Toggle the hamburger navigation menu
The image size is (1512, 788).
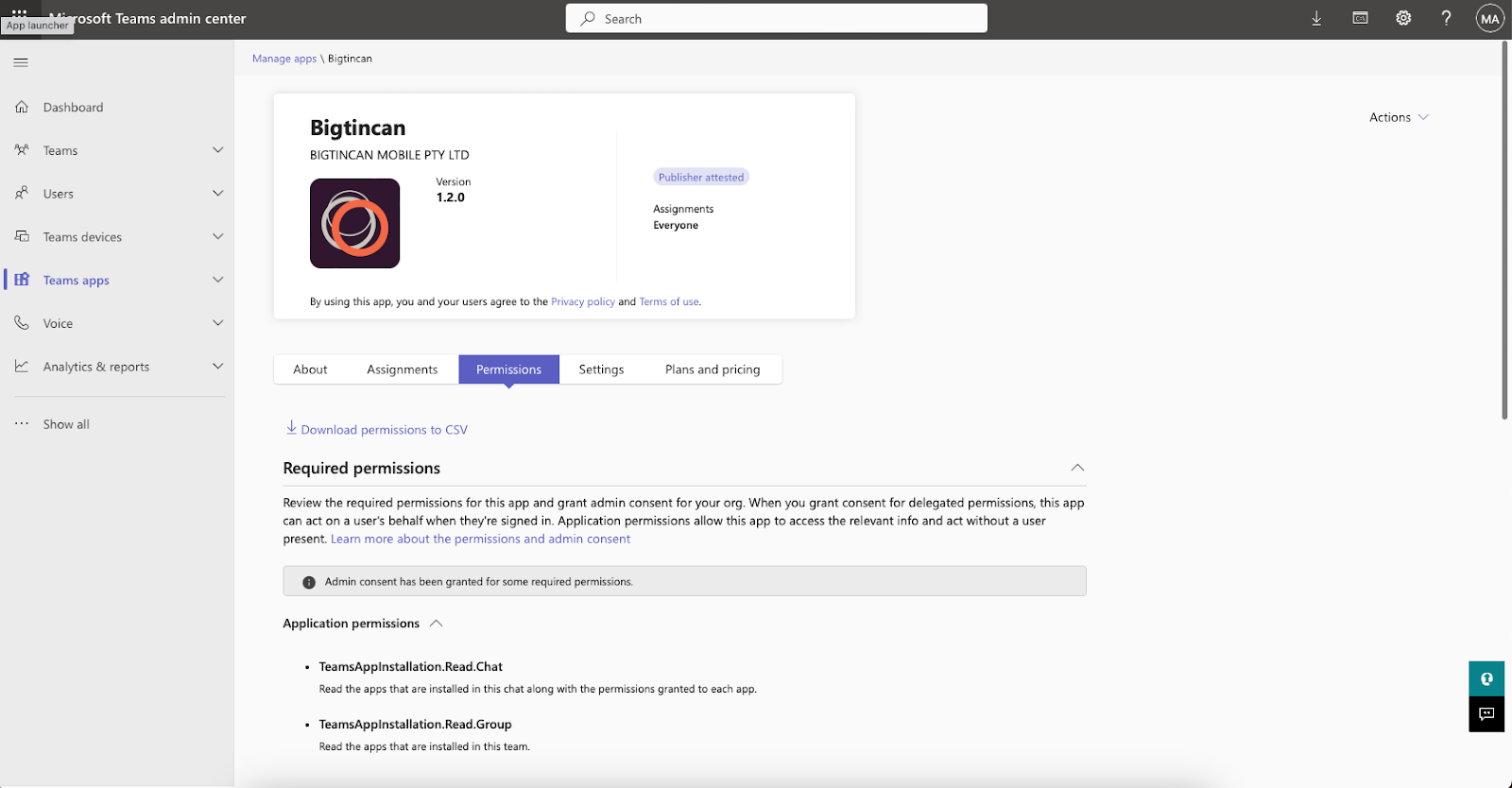click(x=21, y=62)
